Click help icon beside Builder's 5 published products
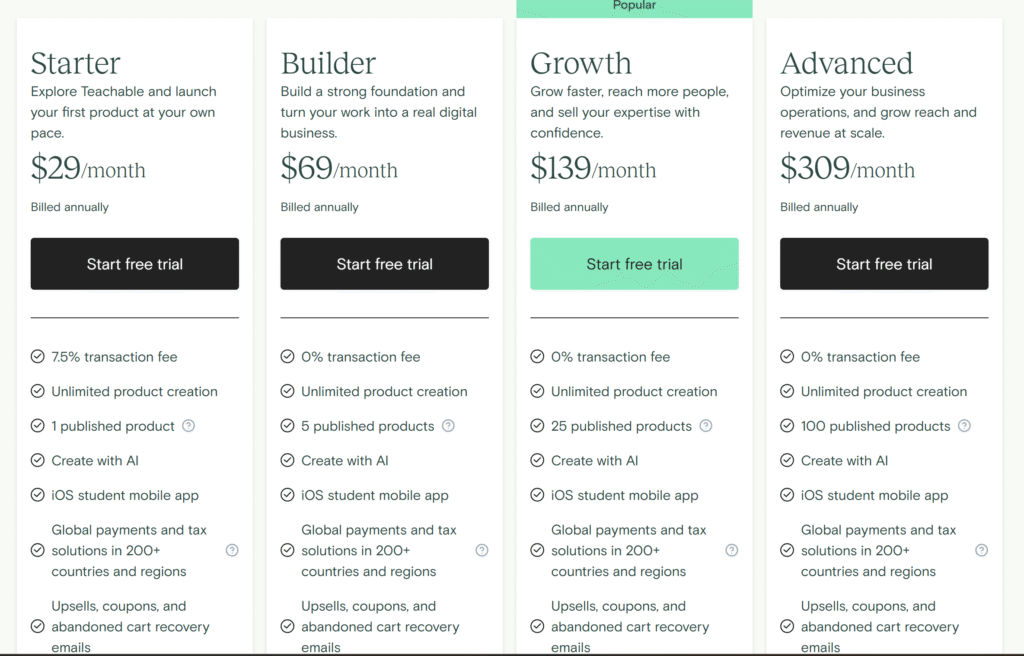The width and height of the screenshot is (1024, 656). 448,426
